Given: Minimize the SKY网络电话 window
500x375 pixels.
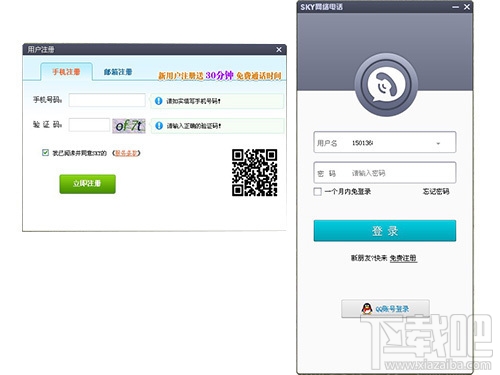Looking at the screenshot, I should click(456, 7).
